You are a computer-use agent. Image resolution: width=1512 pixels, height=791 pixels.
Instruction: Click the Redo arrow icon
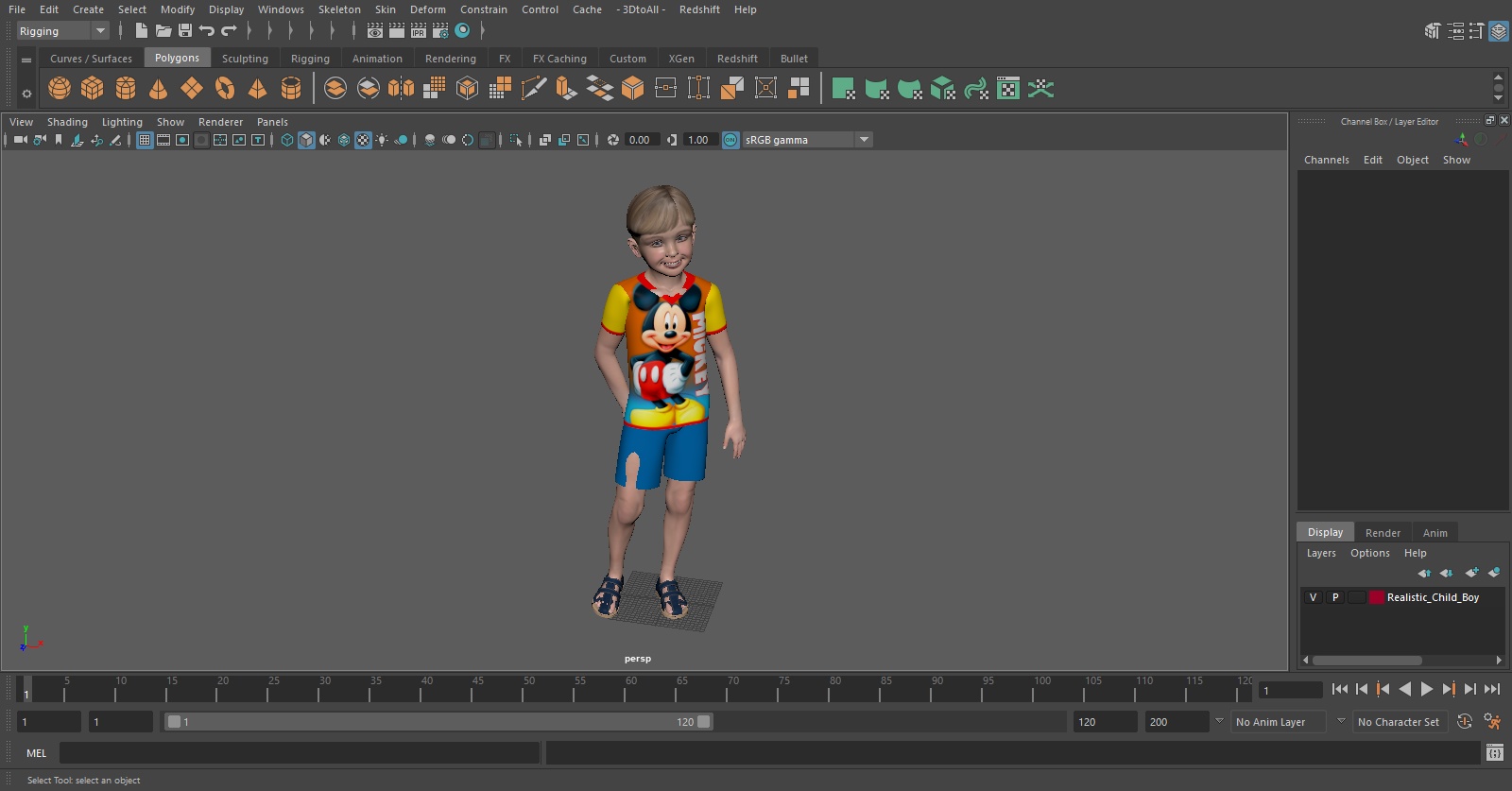(229, 31)
